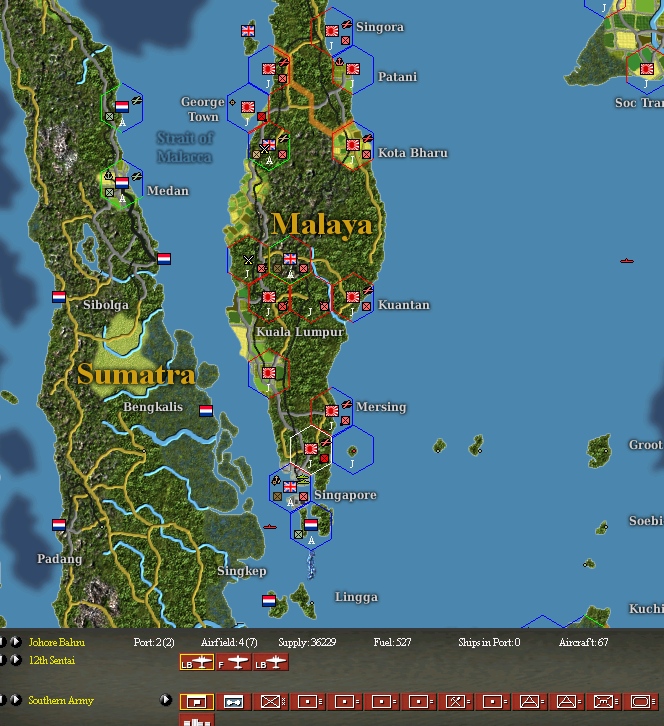Image resolution: width=664 pixels, height=726 pixels.
Task: Expand the arrow next to Johore Bahru
Action: [16, 642]
